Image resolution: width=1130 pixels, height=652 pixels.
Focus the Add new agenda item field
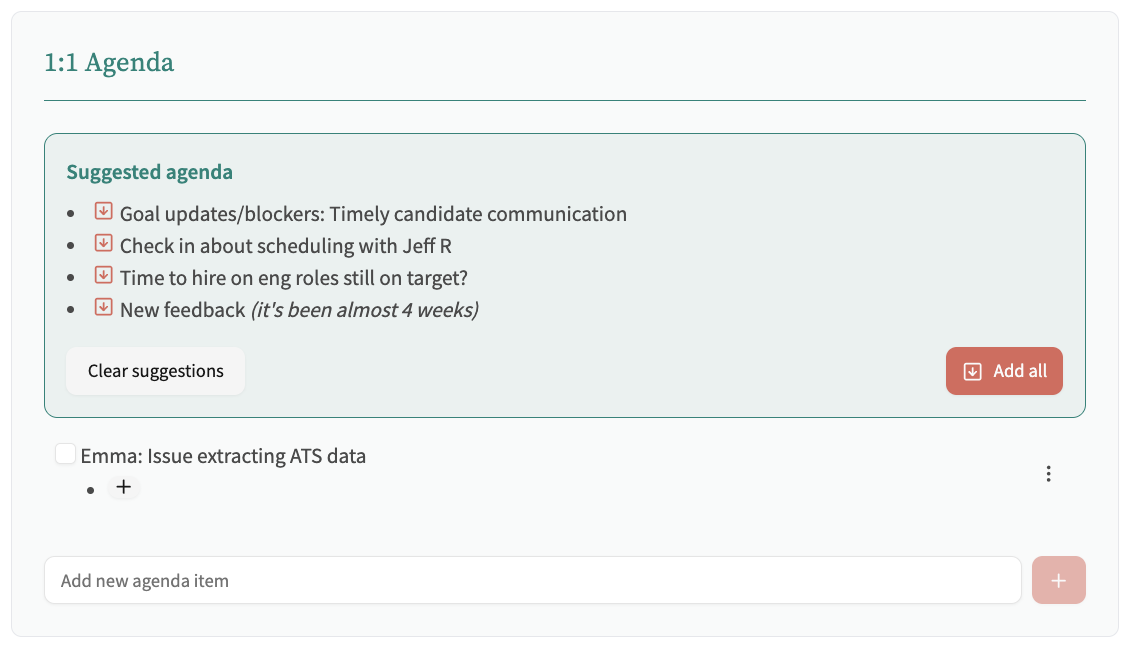tap(532, 580)
